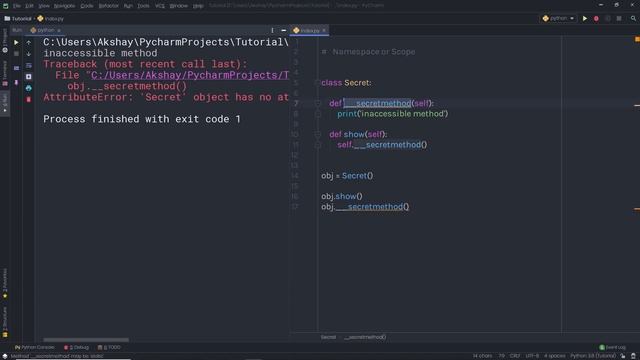Close the python run tab

tap(59, 30)
